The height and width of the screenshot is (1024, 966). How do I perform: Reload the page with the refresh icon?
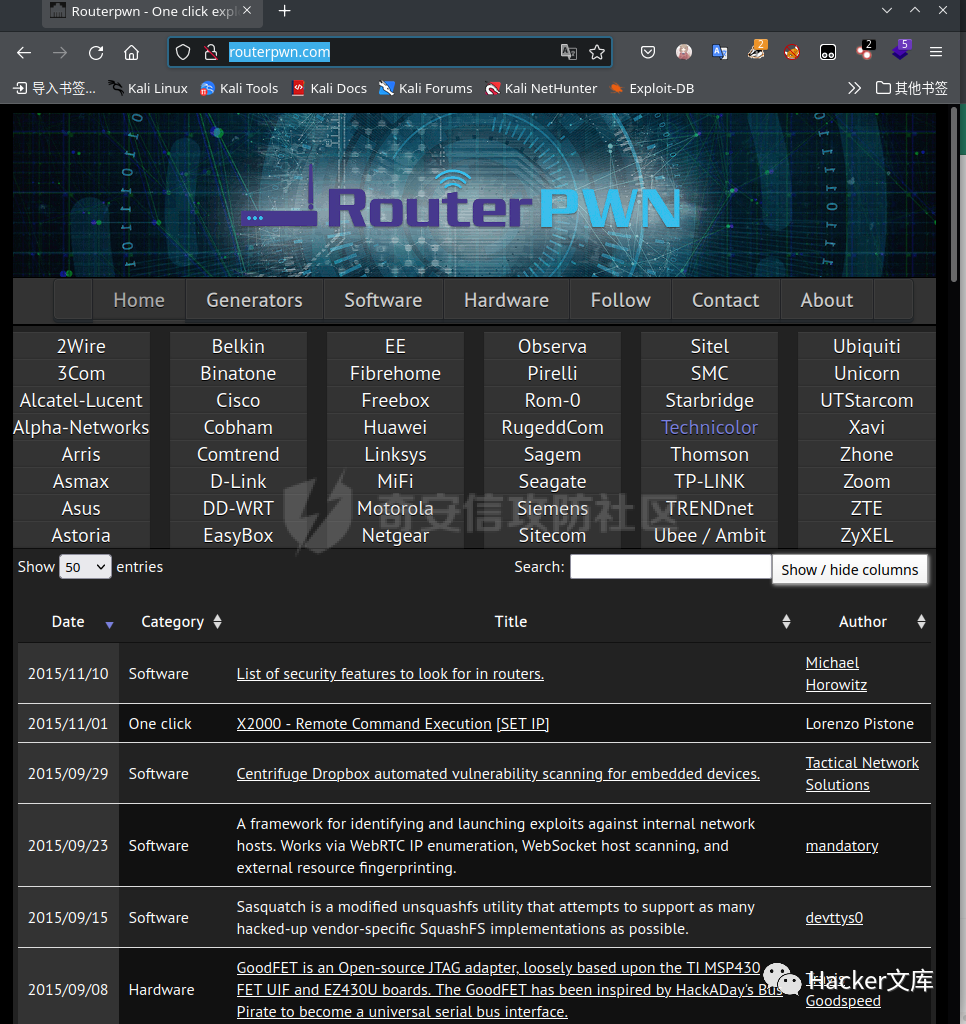coord(96,52)
